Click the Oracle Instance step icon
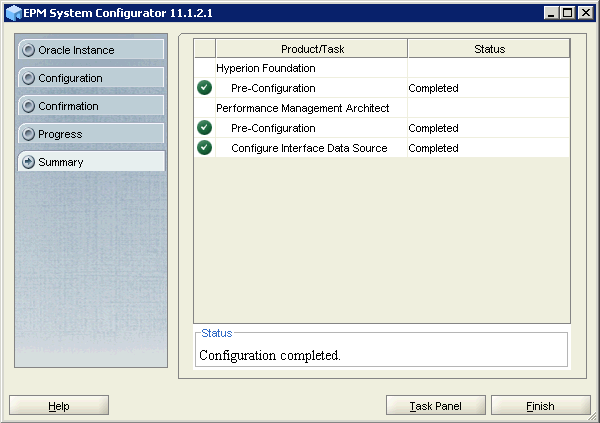This screenshot has height=423, width=600. point(29,50)
